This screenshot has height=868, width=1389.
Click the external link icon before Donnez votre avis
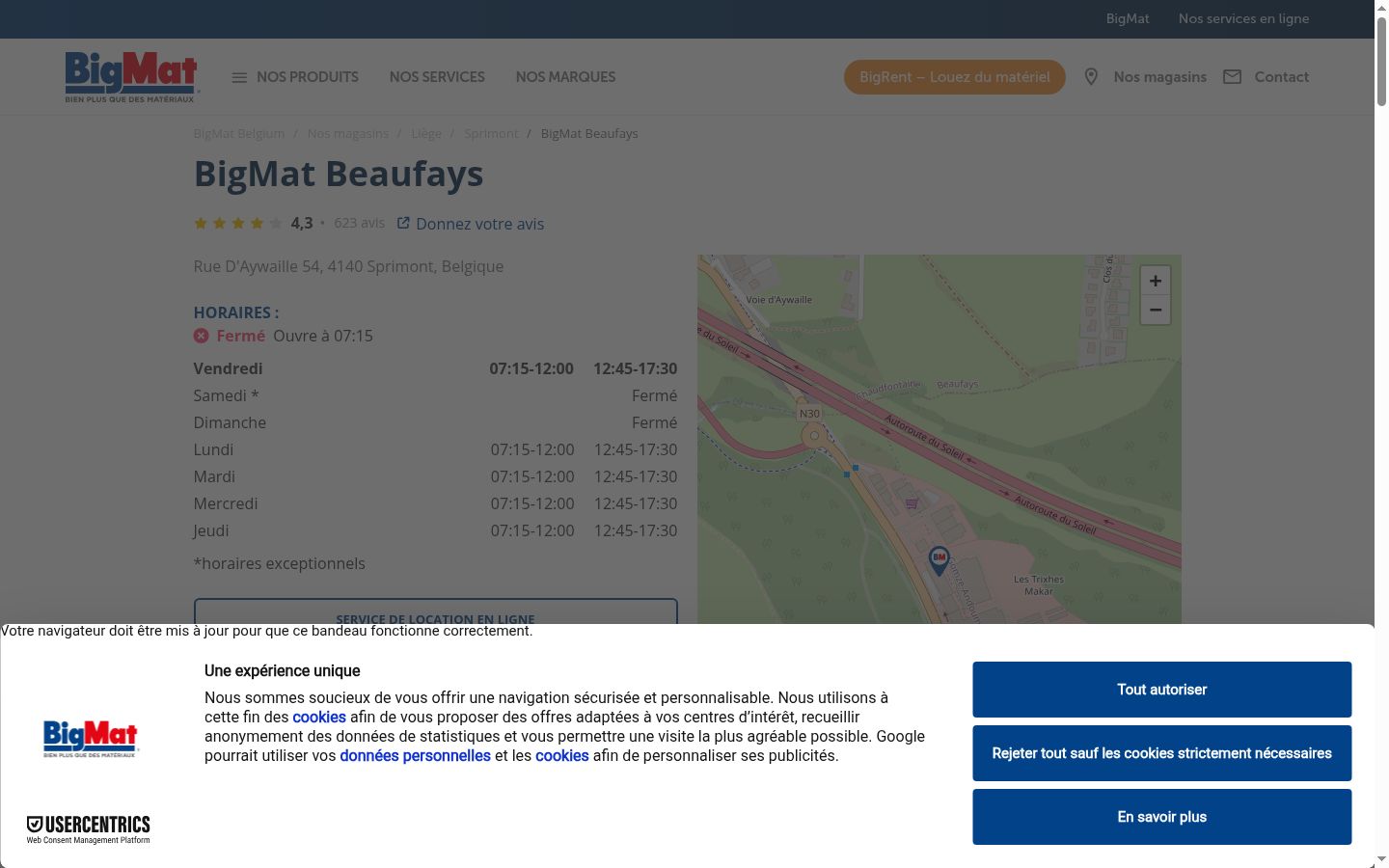point(403,223)
